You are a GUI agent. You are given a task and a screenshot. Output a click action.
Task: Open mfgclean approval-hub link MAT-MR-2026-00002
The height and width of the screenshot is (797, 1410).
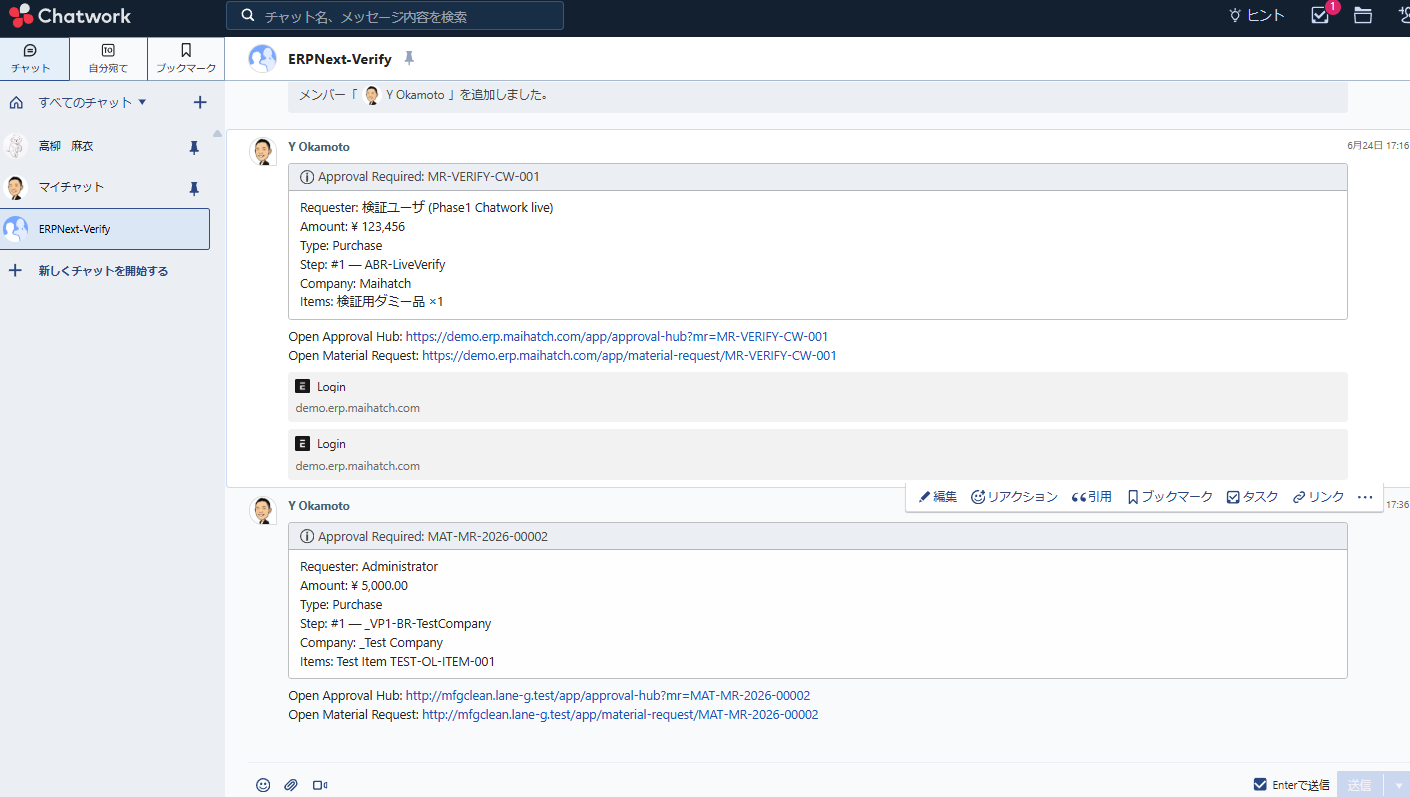(x=608, y=696)
